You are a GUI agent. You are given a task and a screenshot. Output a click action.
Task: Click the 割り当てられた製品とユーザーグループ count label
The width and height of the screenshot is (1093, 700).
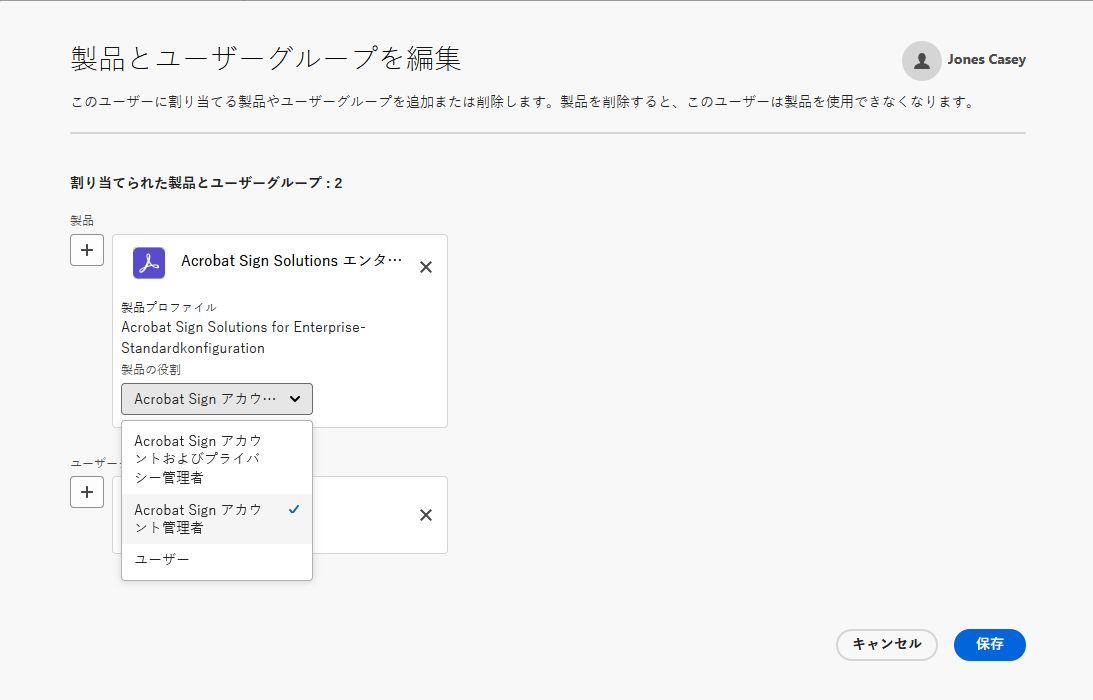206,183
